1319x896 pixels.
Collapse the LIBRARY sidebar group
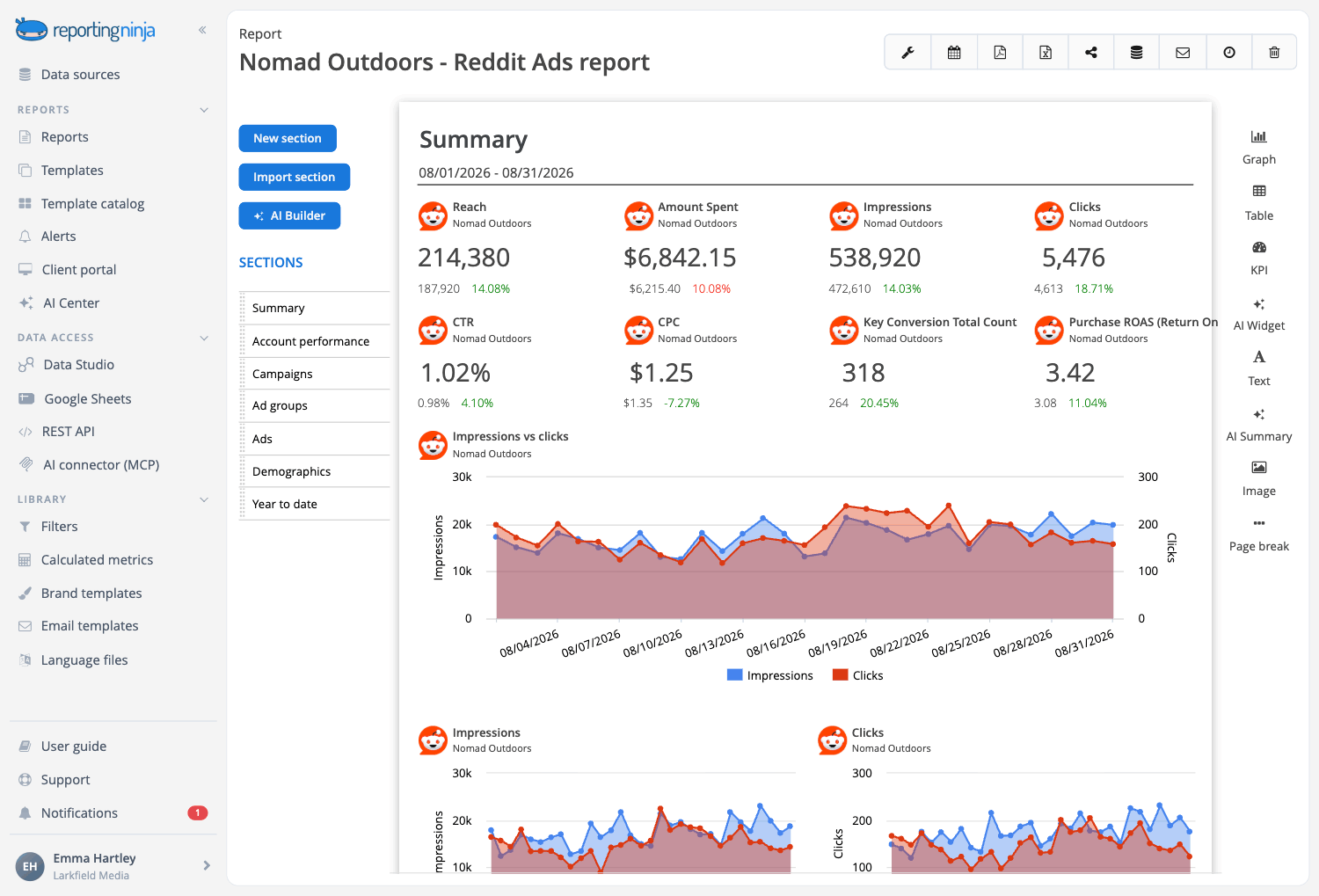[204, 499]
